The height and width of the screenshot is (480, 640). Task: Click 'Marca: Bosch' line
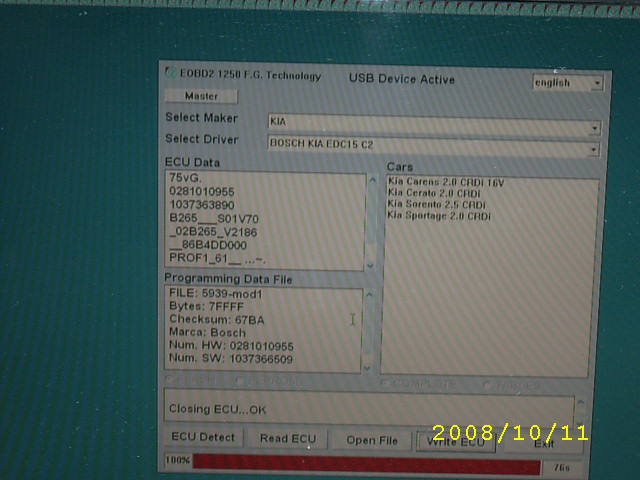tap(207, 333)
